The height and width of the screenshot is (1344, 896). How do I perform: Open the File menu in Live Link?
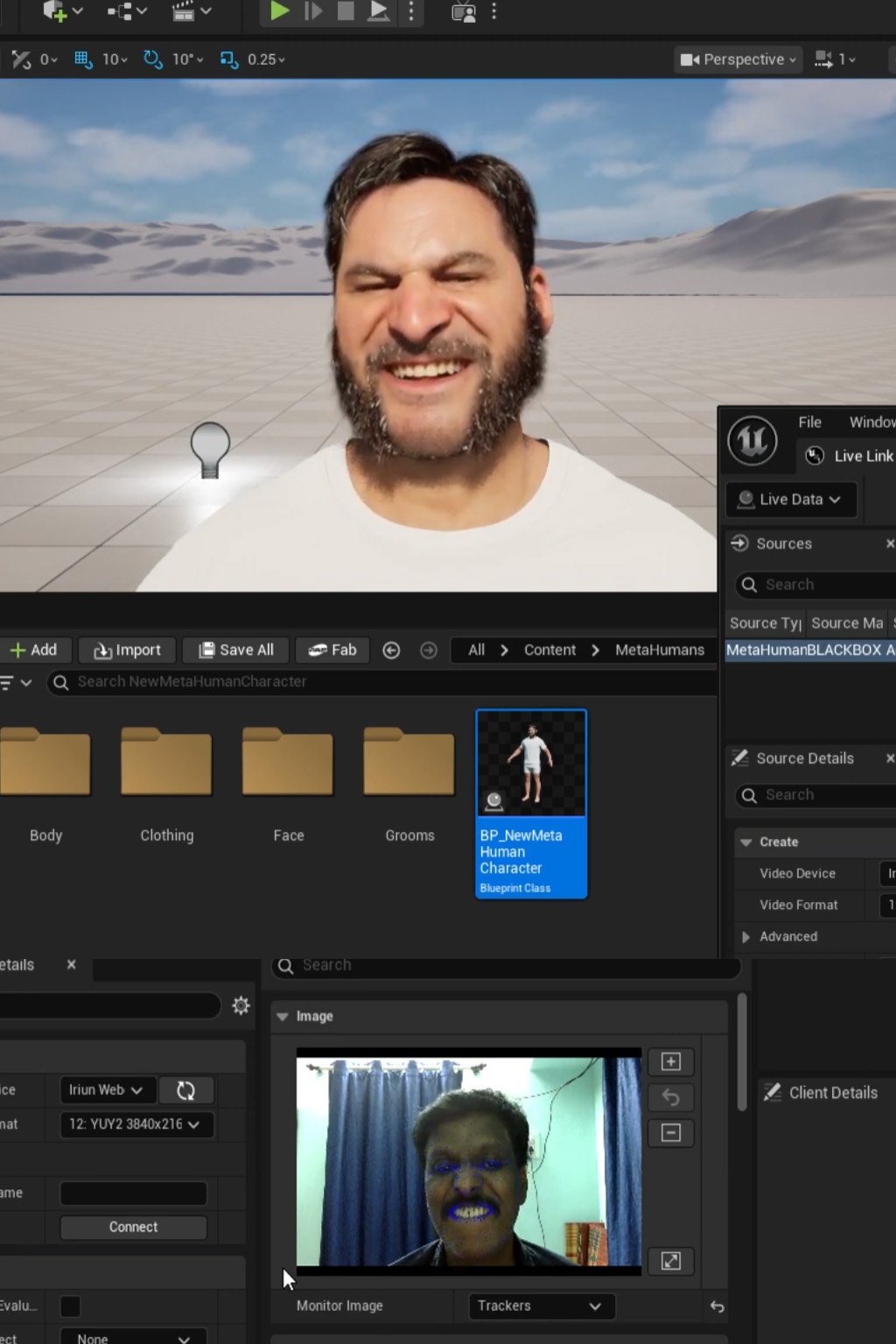click(x=809, y=422)
